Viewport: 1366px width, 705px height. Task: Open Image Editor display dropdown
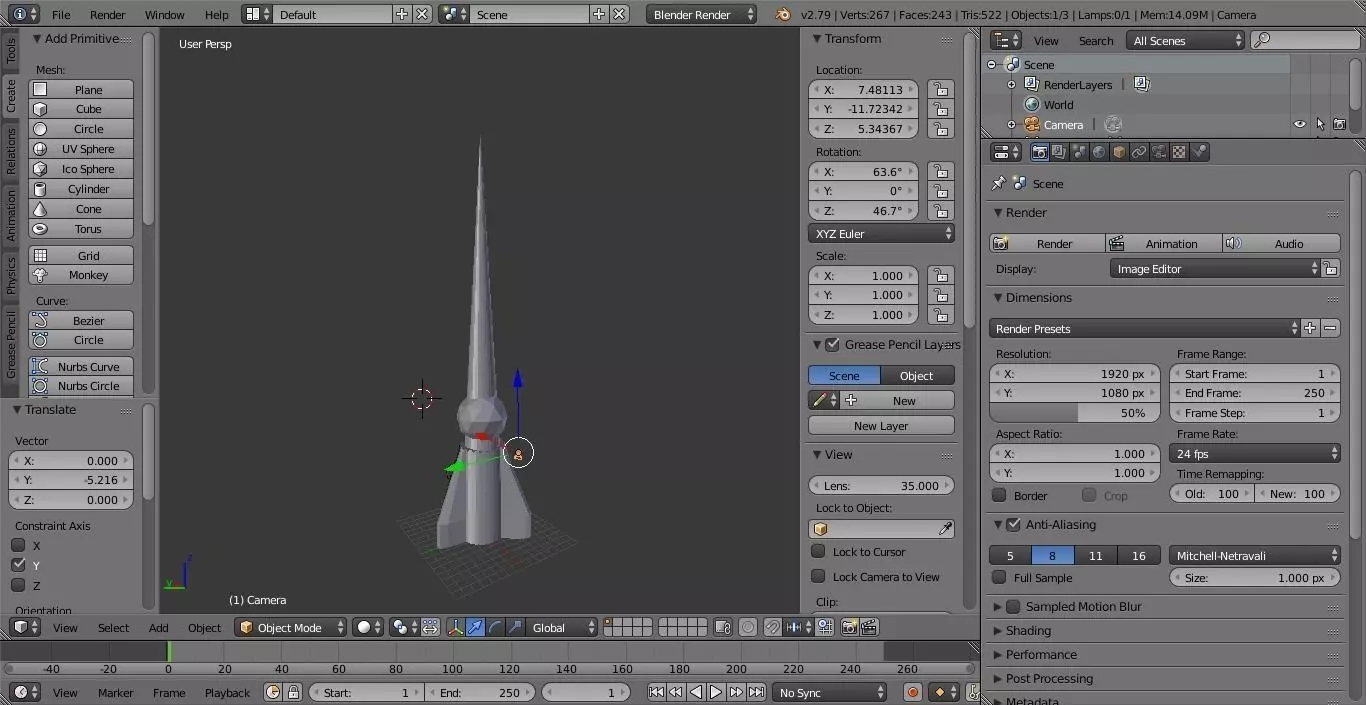pyautogui.click(x=1215, y=269)
